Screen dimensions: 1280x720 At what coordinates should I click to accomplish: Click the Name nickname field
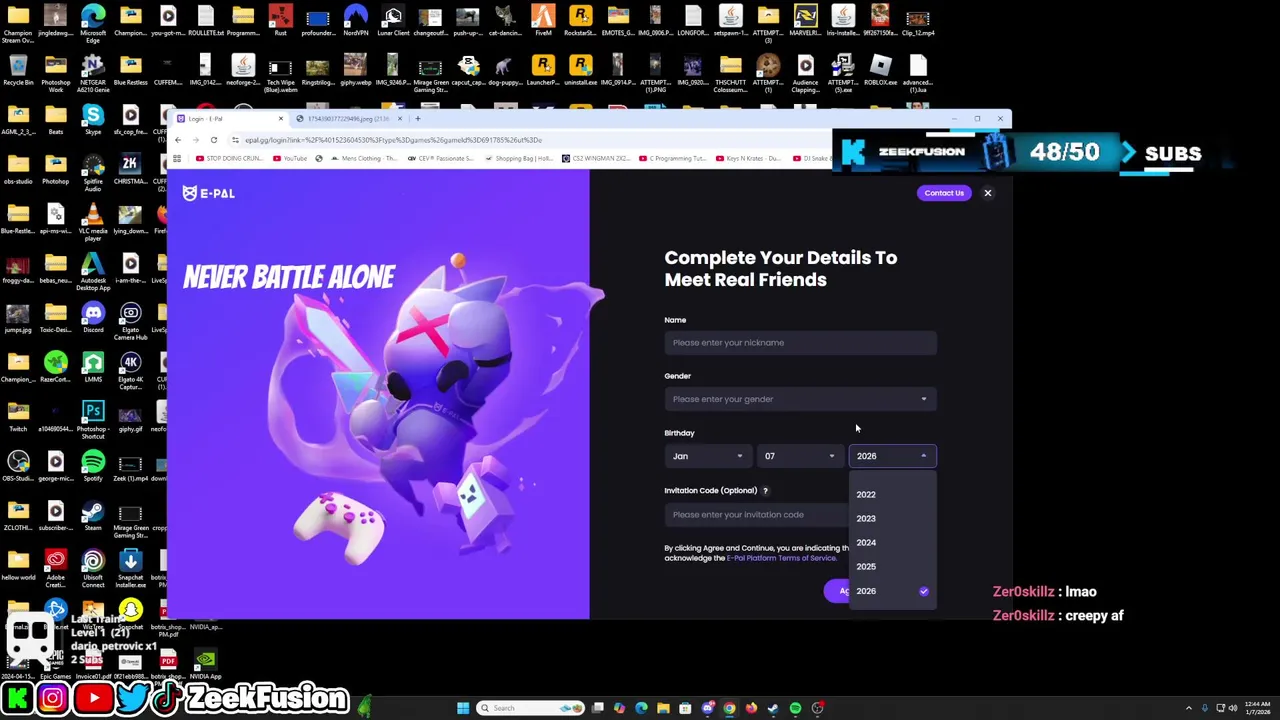click(x=800, y=343)
